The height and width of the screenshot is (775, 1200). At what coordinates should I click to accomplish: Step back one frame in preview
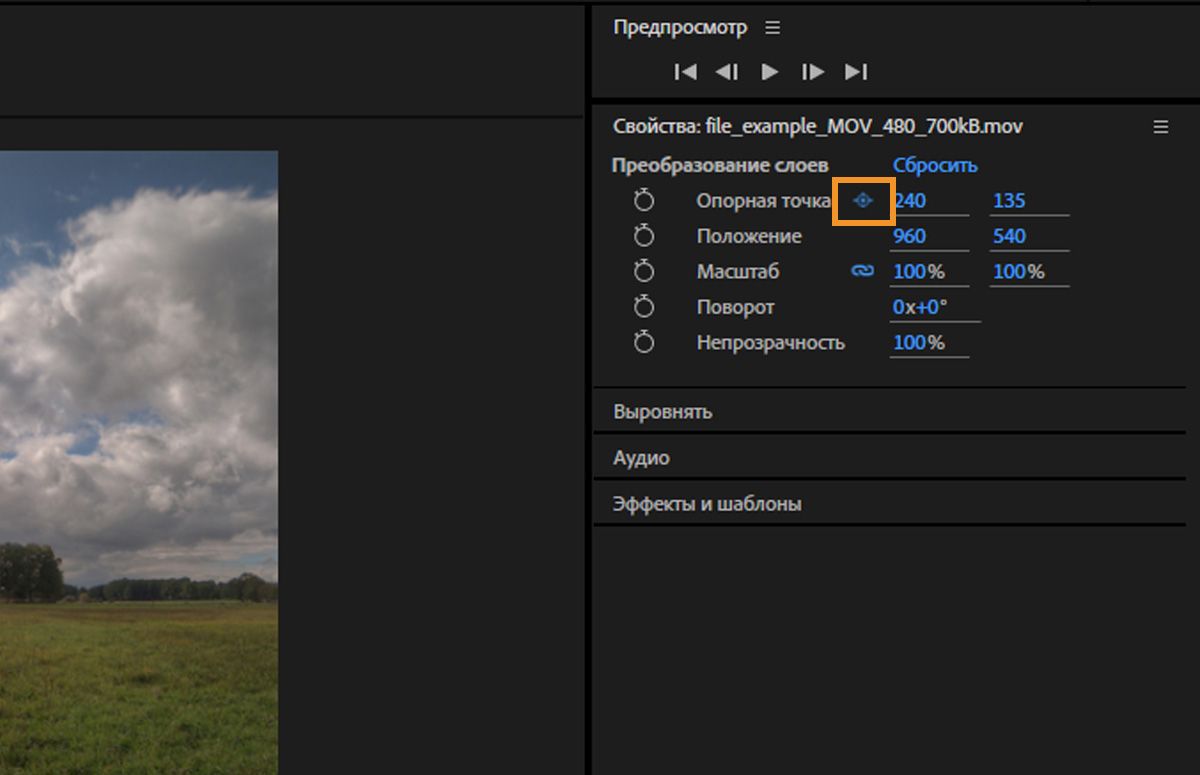[727, 72]
